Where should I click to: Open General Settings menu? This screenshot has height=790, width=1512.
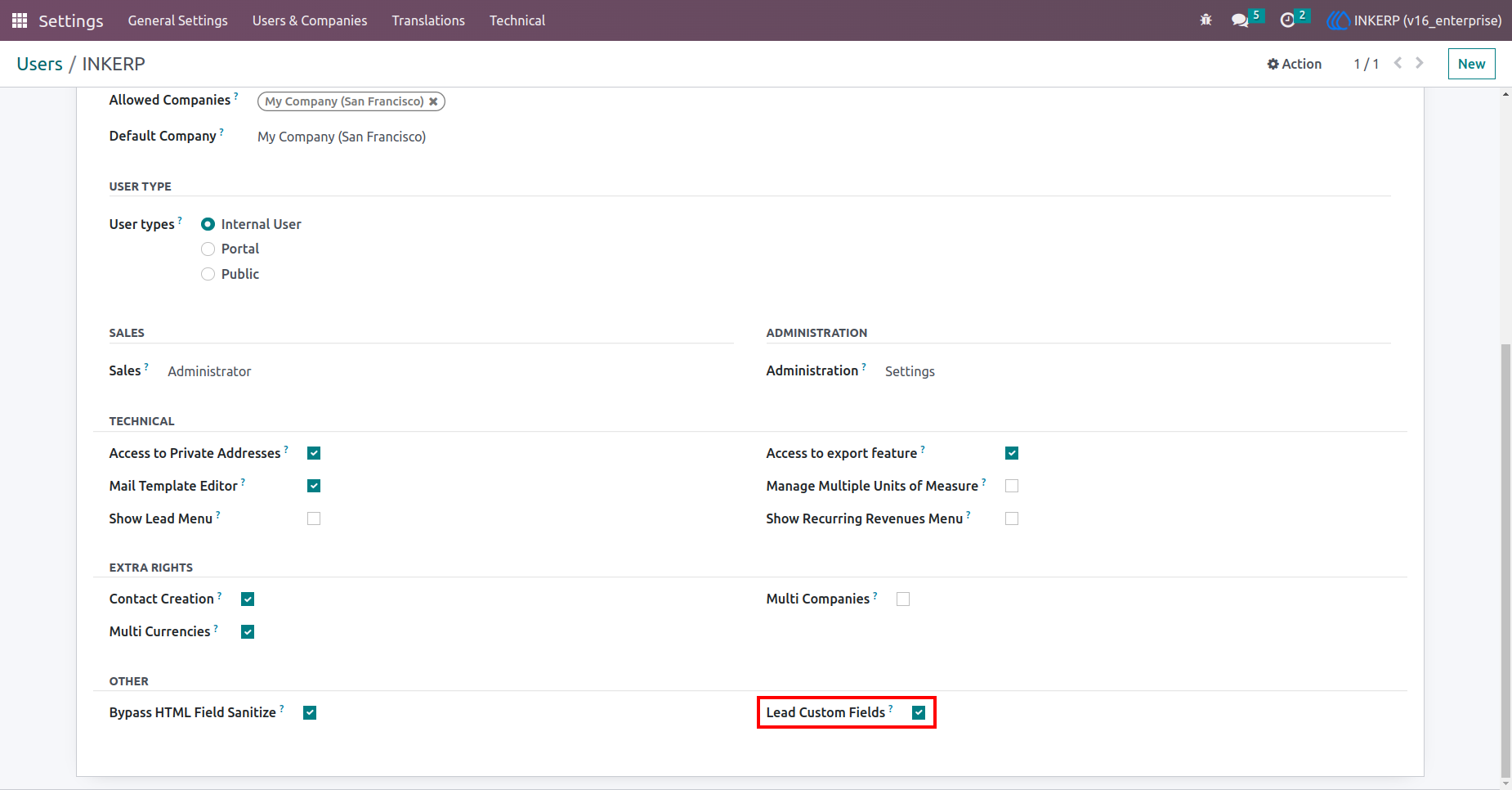(177, 20)
